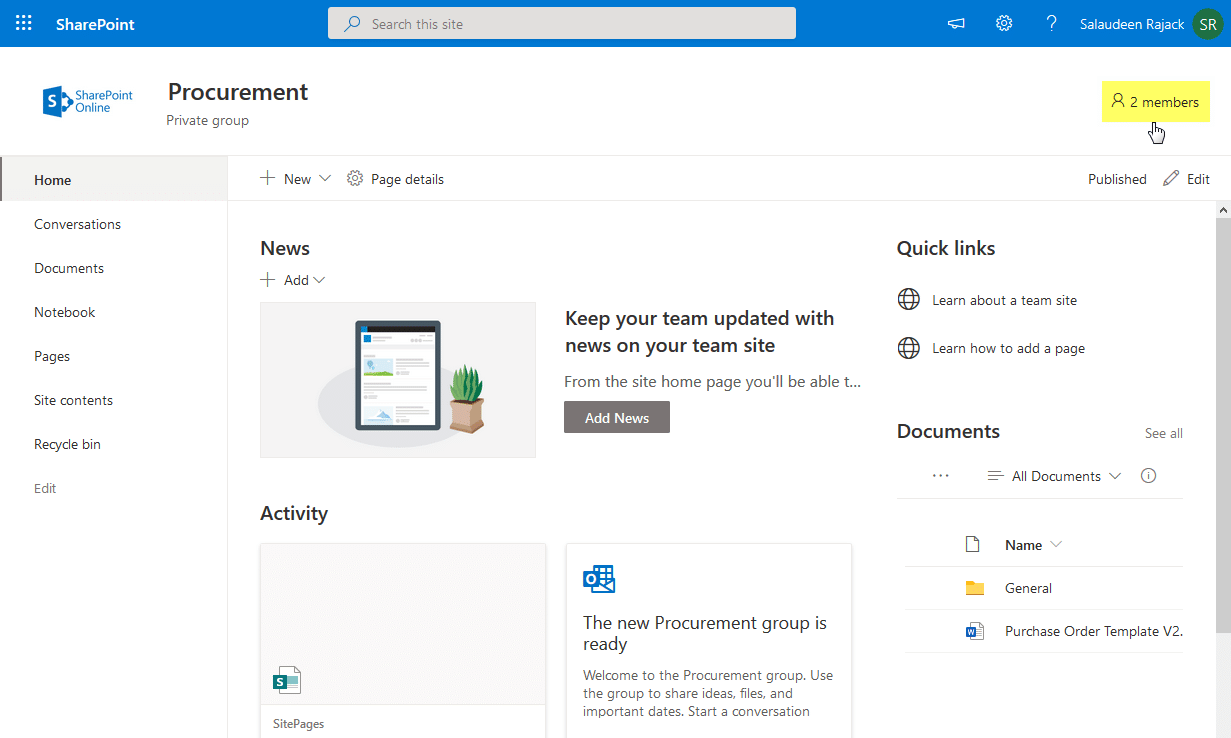Viewport: 1231px width, 738px height.
Task: Open the Word icon for Purchase Order Template V2
Action: coord(974,631)
